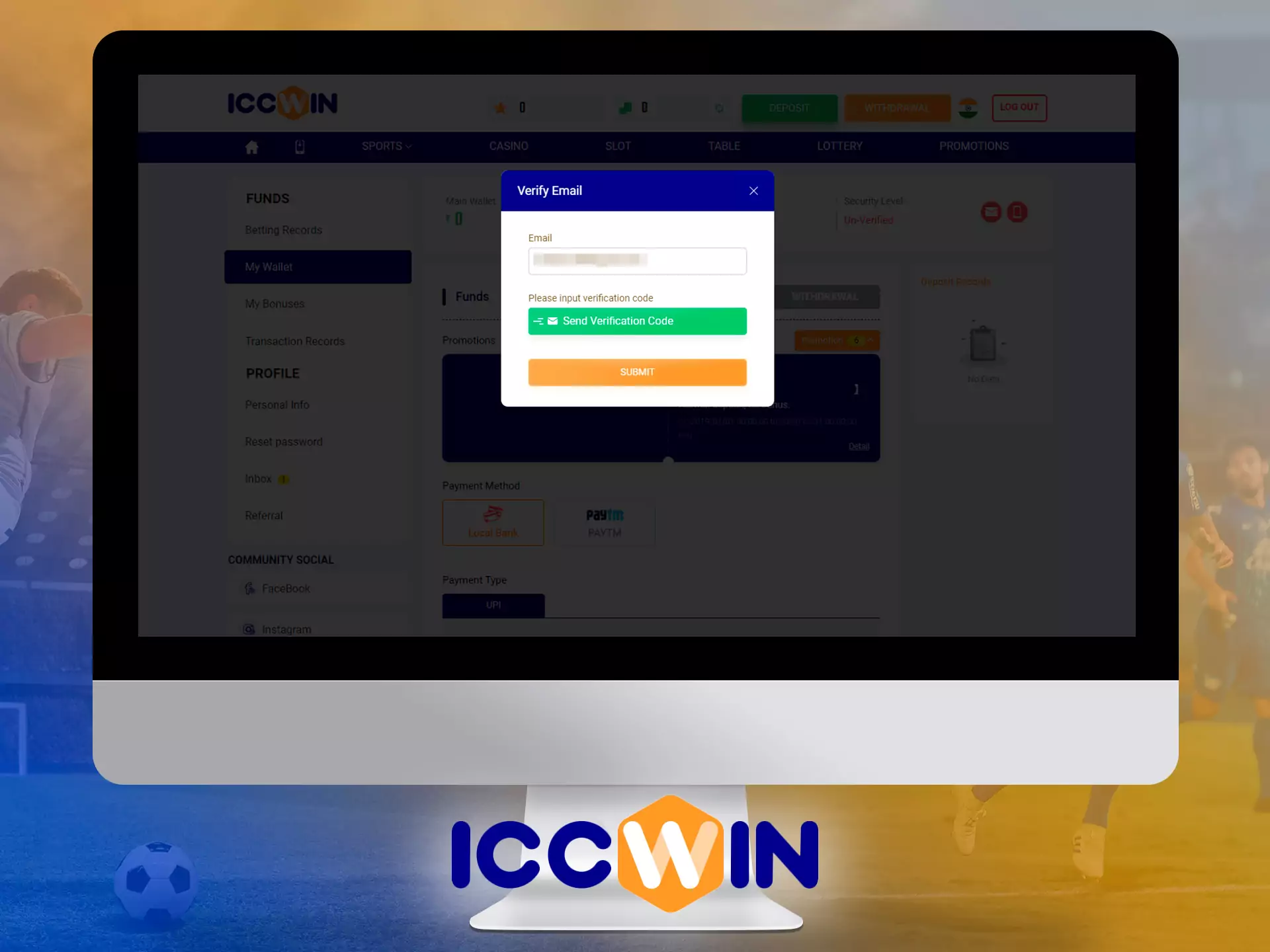
Task: Click the email/message icon in security section
Action: (992, 211)
